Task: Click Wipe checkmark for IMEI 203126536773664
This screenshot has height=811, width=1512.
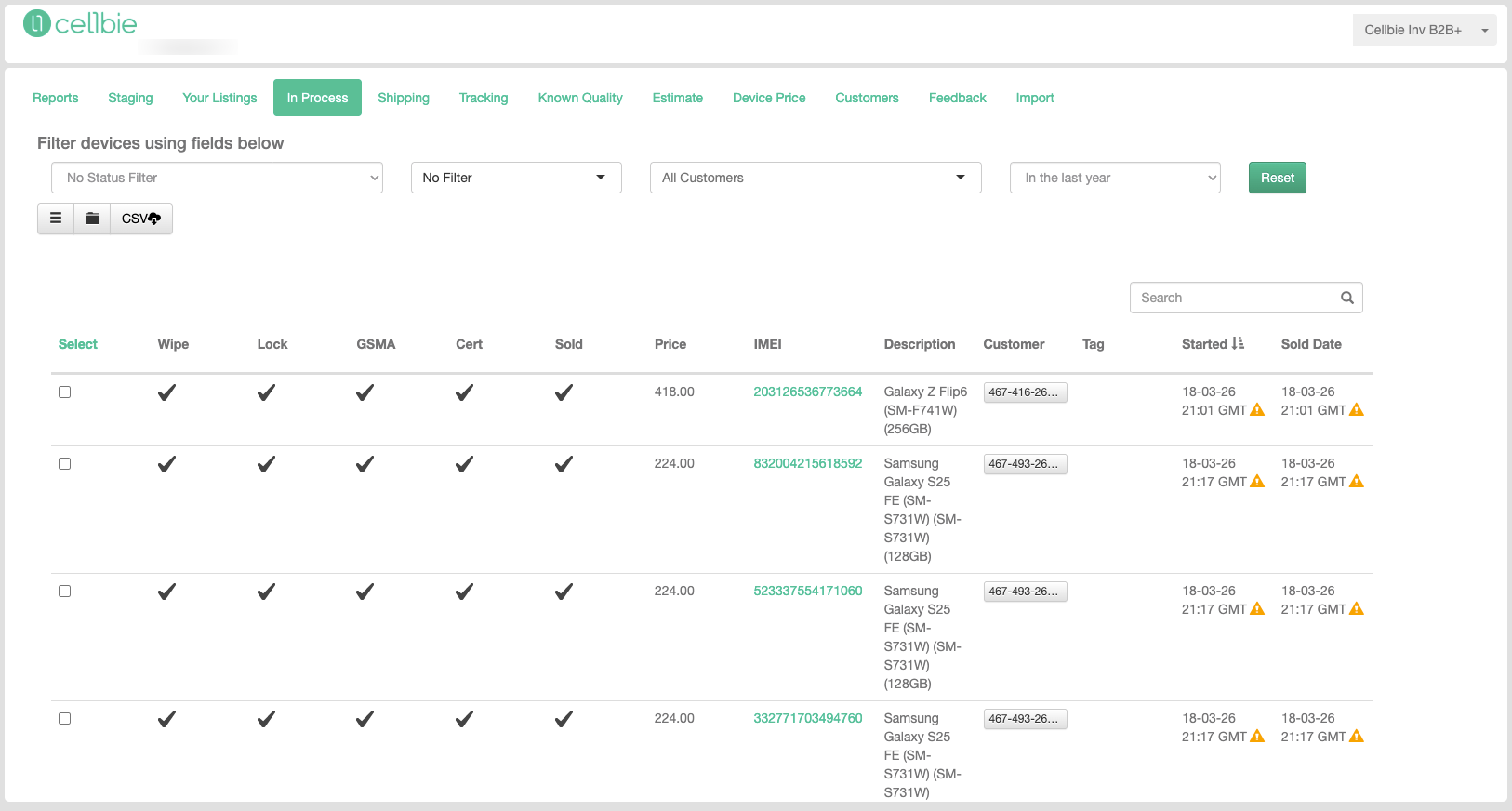Action: (x=166, y=392)
